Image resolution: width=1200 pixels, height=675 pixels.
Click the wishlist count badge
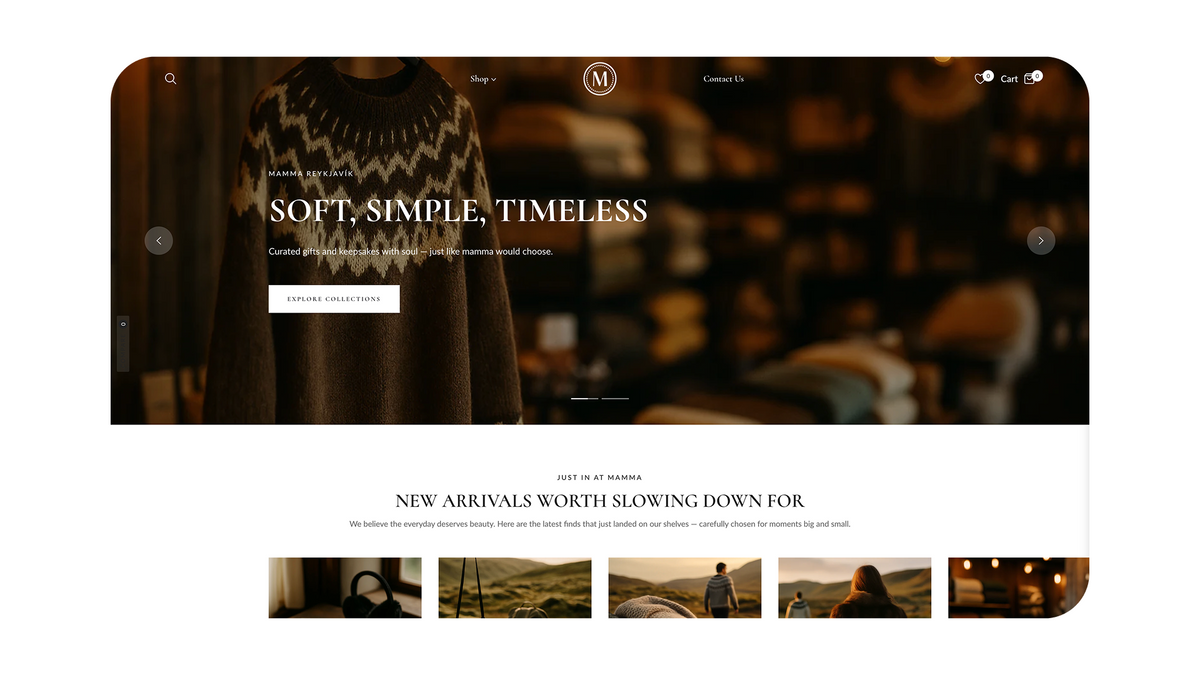(x=988, y=75)
